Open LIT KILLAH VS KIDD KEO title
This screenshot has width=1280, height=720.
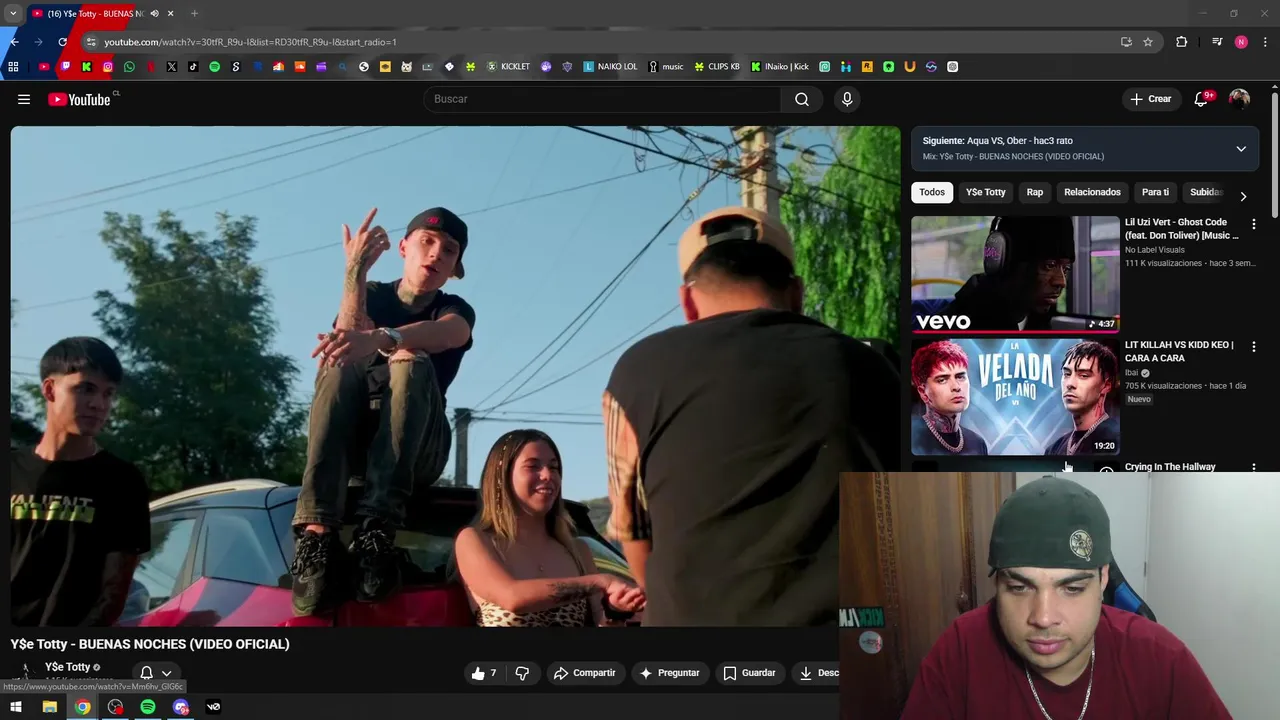coord(1179,351)
